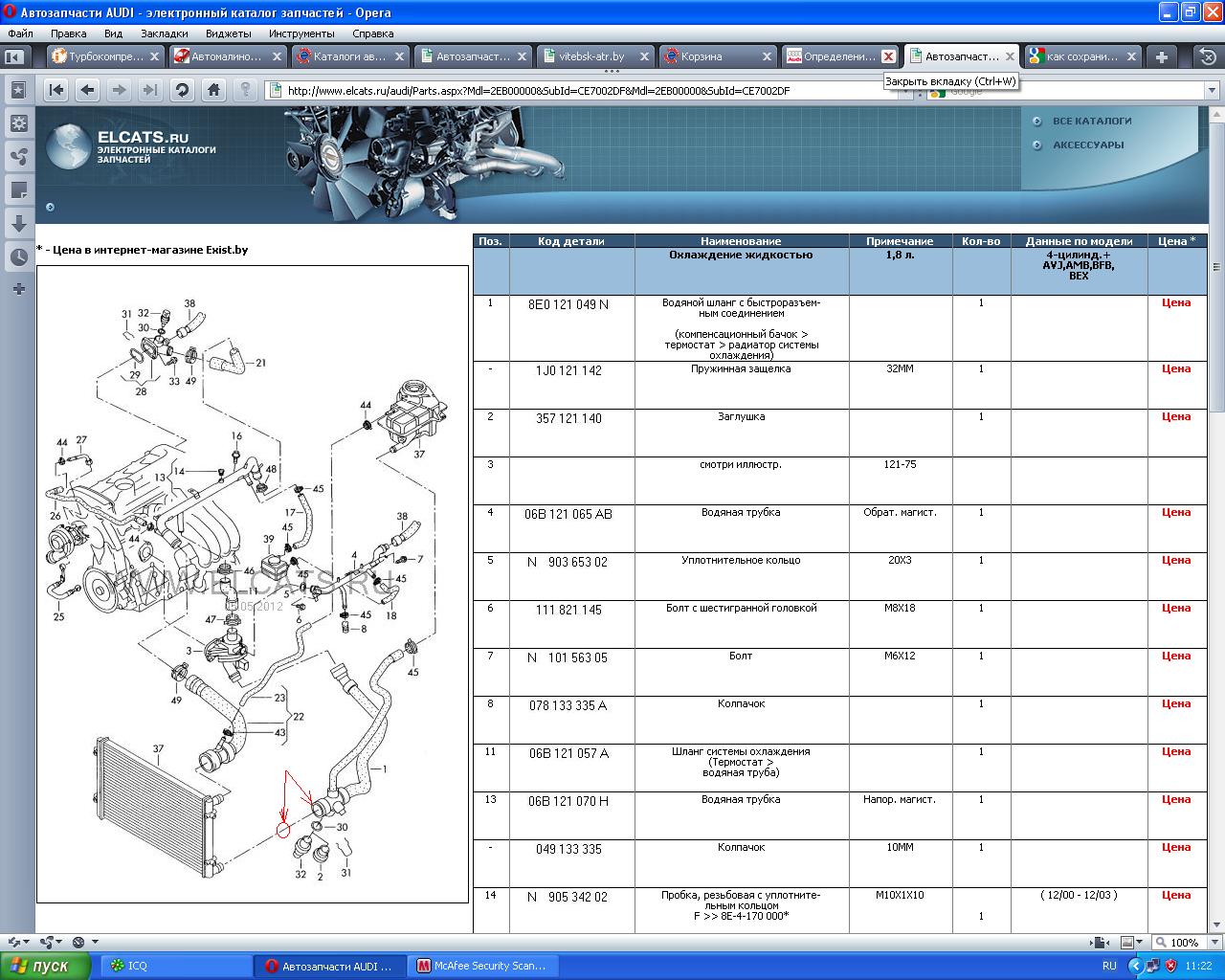Close the Турбокомпре... tab
This screenshot has height=980, width=1225.
pos(154,56)
